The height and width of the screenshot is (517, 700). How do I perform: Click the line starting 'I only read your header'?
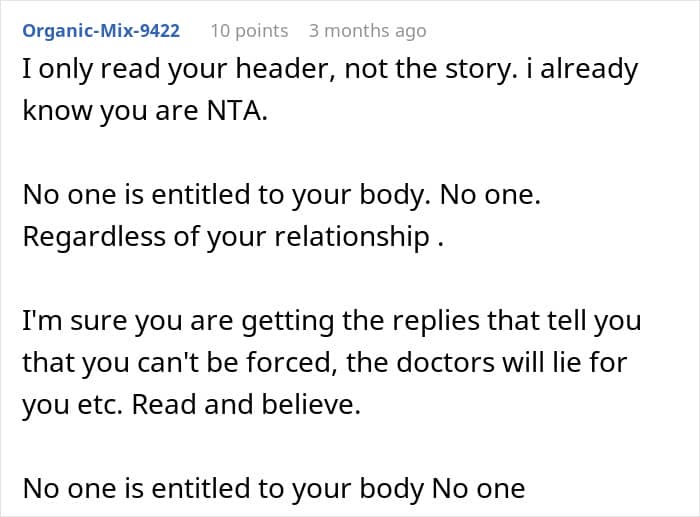click(330, 69)
